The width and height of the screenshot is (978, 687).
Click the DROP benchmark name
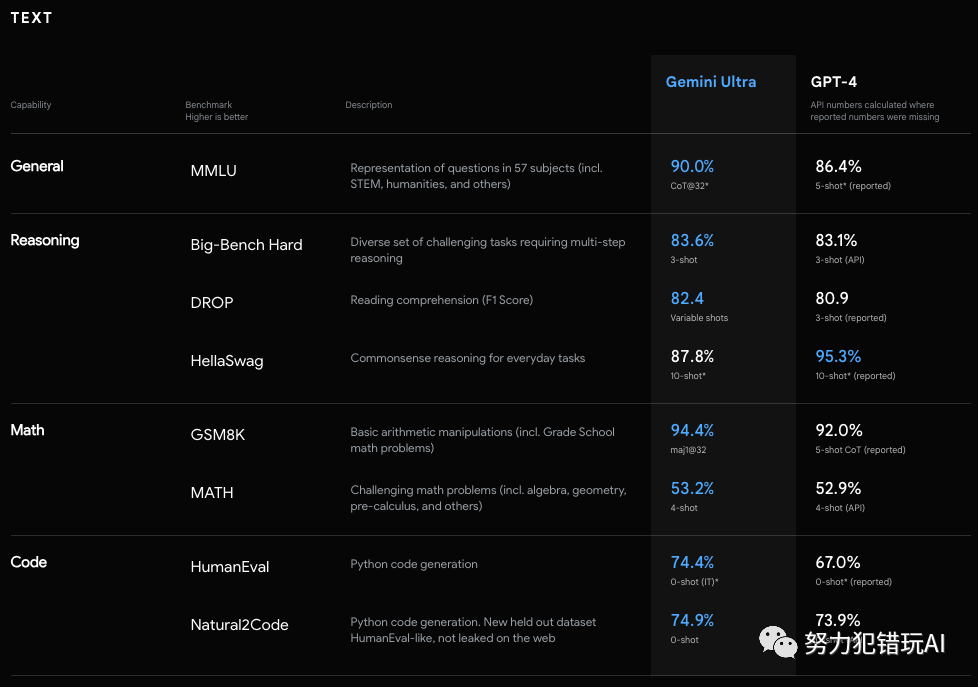point(211,303)
